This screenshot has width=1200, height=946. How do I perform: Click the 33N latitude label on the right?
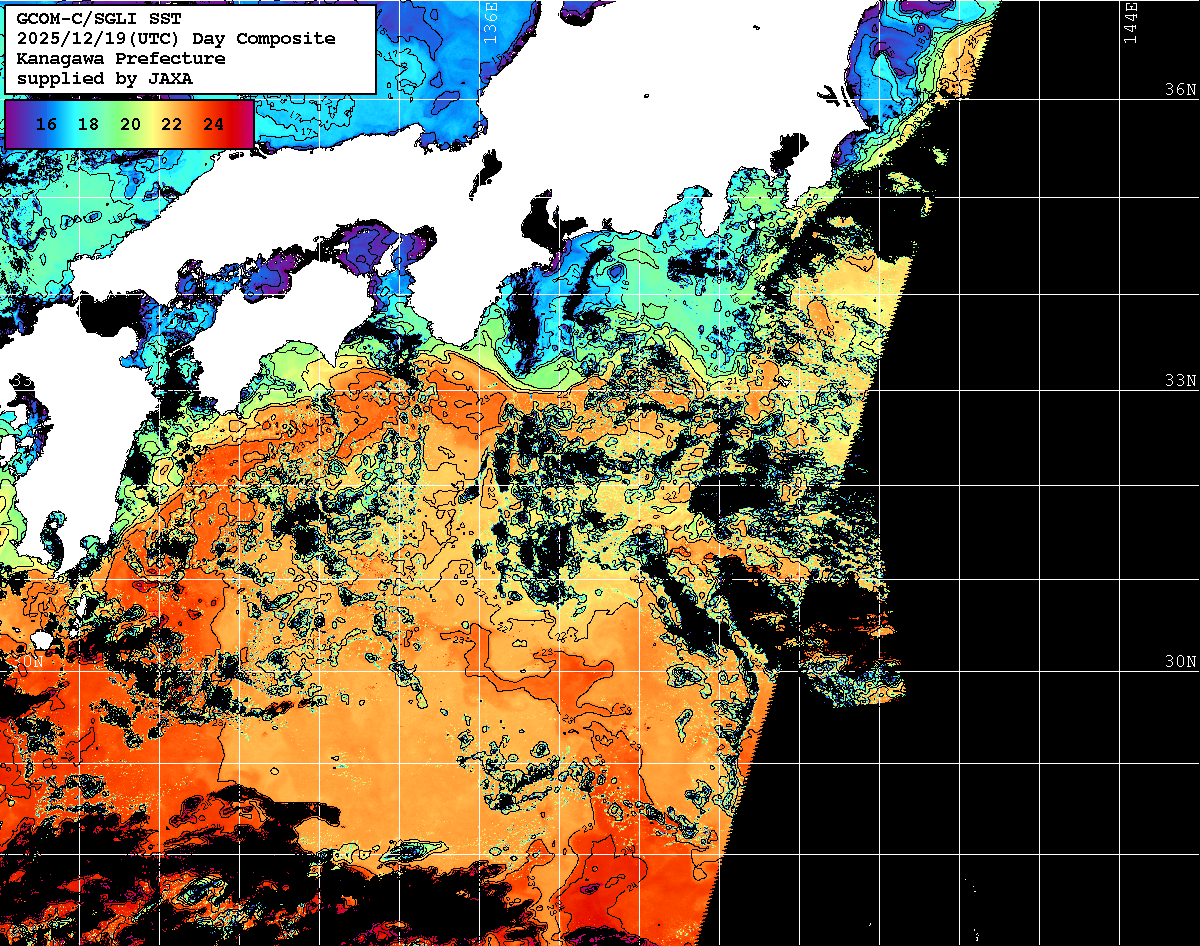1179,381
